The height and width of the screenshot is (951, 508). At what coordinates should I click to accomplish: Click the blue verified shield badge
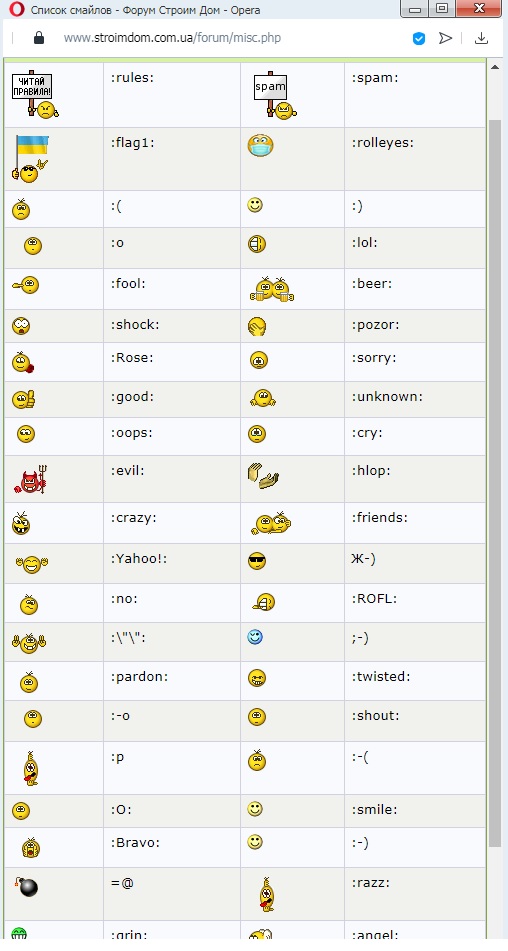[418, 39]
